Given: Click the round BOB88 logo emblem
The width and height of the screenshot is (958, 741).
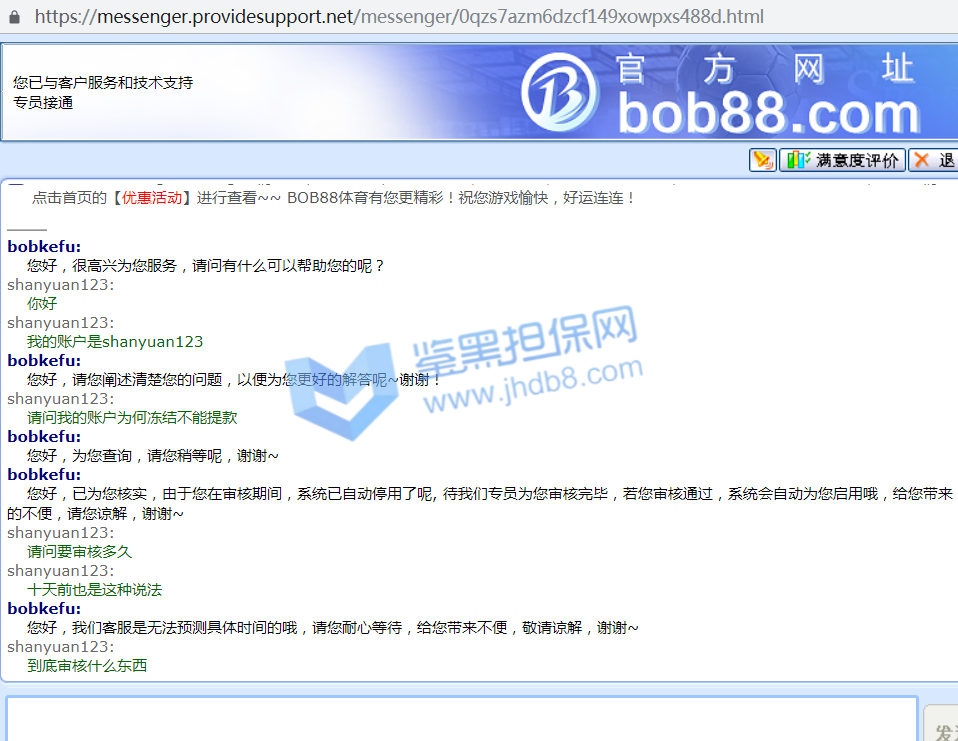Looking at the screenshot, I should 562,91.
